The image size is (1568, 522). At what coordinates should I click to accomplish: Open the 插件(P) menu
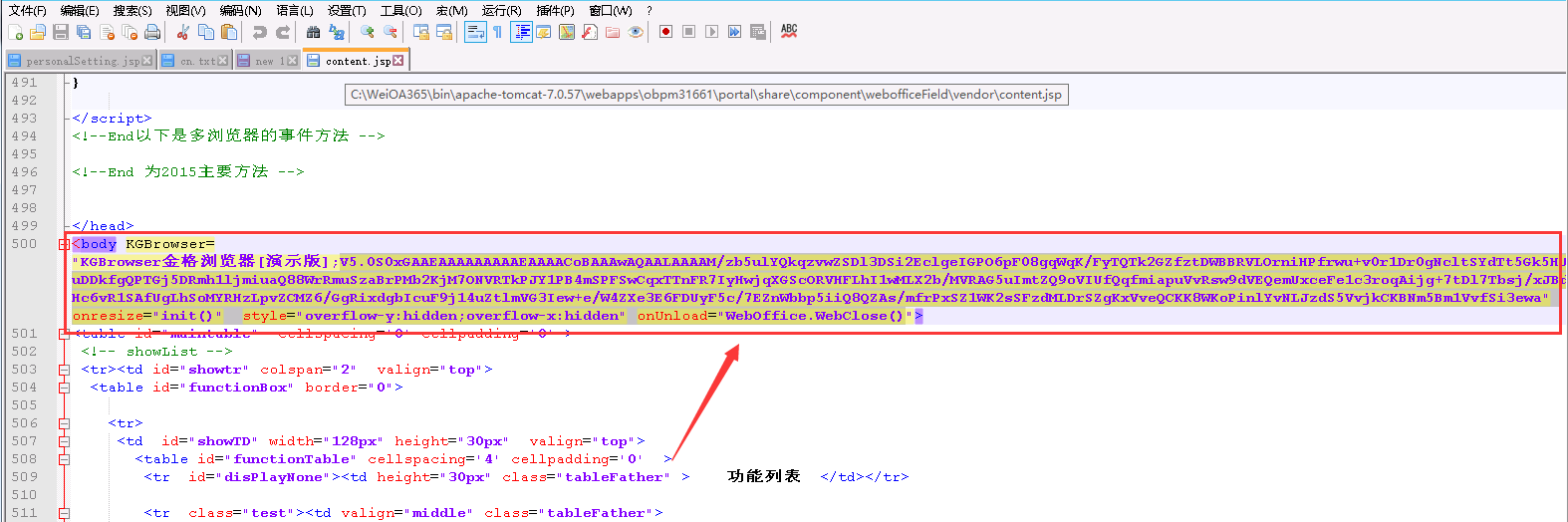coord(555,10)
